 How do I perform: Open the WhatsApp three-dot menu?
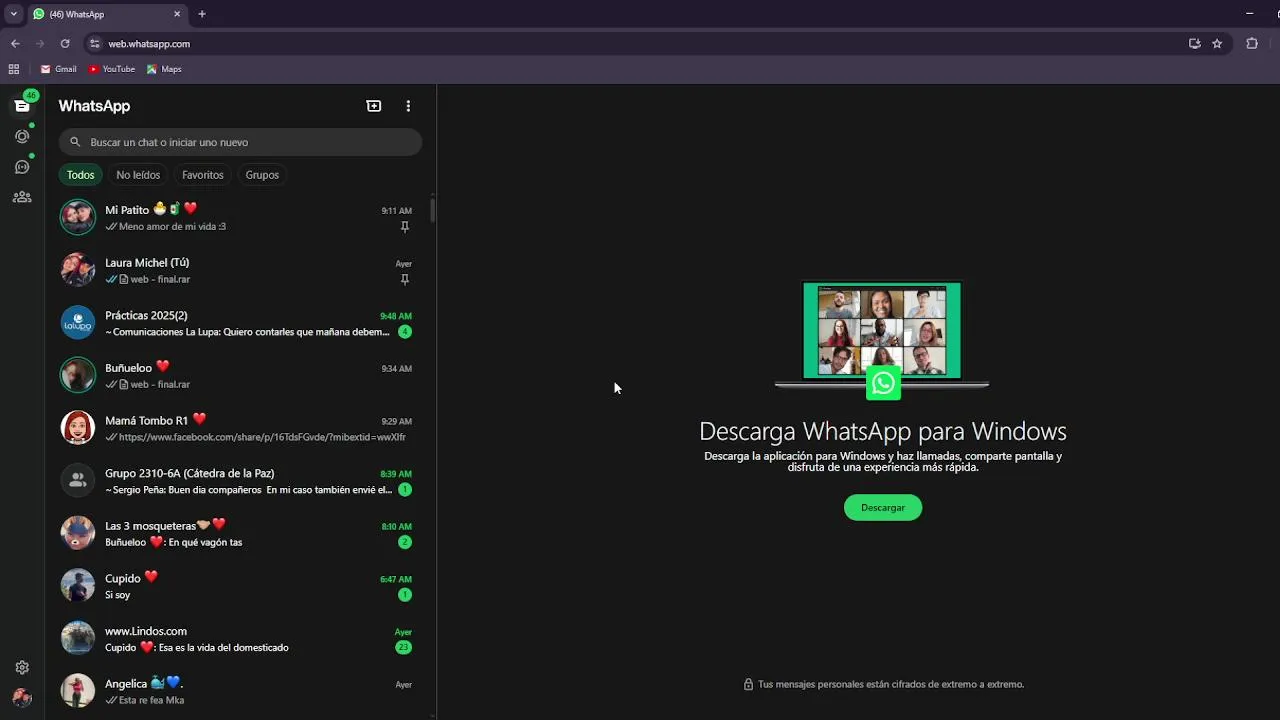click(408, 106)
